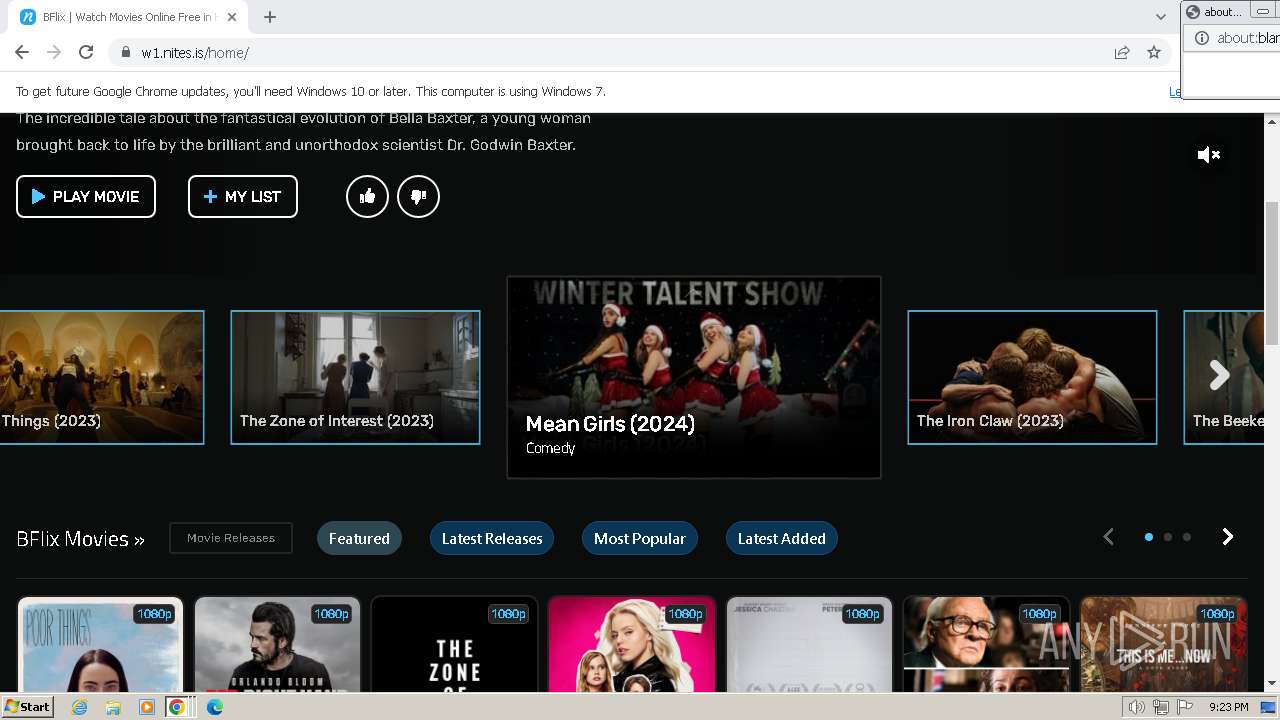View site info via lock icon

[x=126, y=53]
